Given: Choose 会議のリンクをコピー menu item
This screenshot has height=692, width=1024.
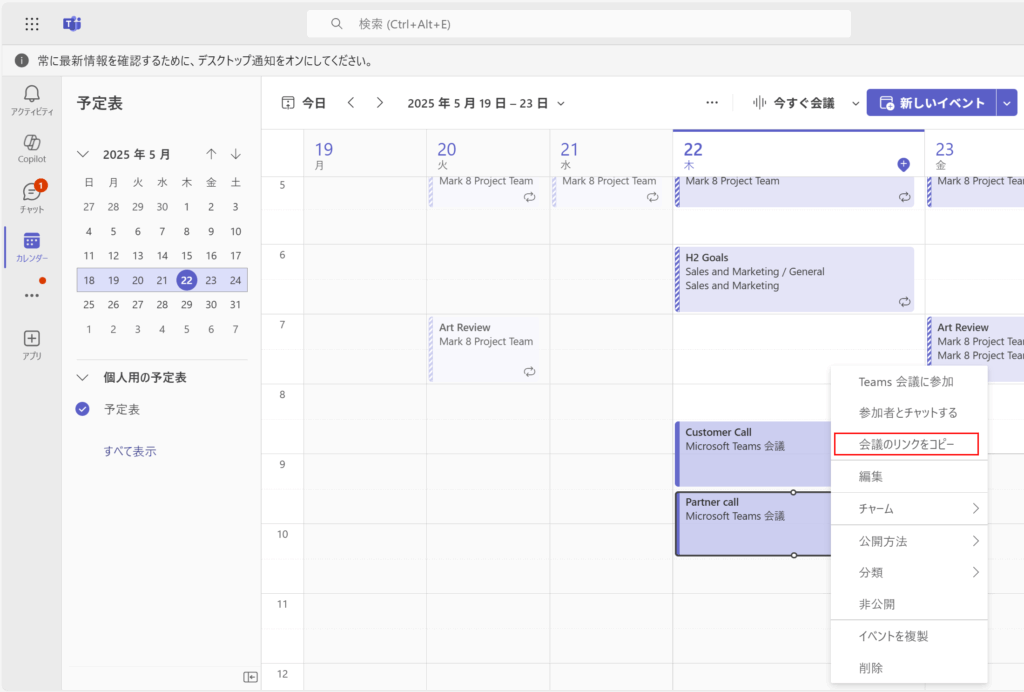Looking at the screenshot, I should pos(906,444).
